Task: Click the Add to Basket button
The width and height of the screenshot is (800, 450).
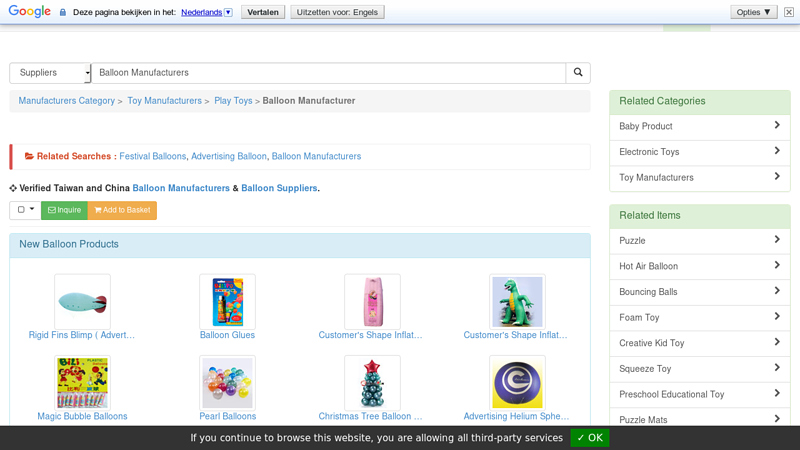Action: tap(122, 210)
